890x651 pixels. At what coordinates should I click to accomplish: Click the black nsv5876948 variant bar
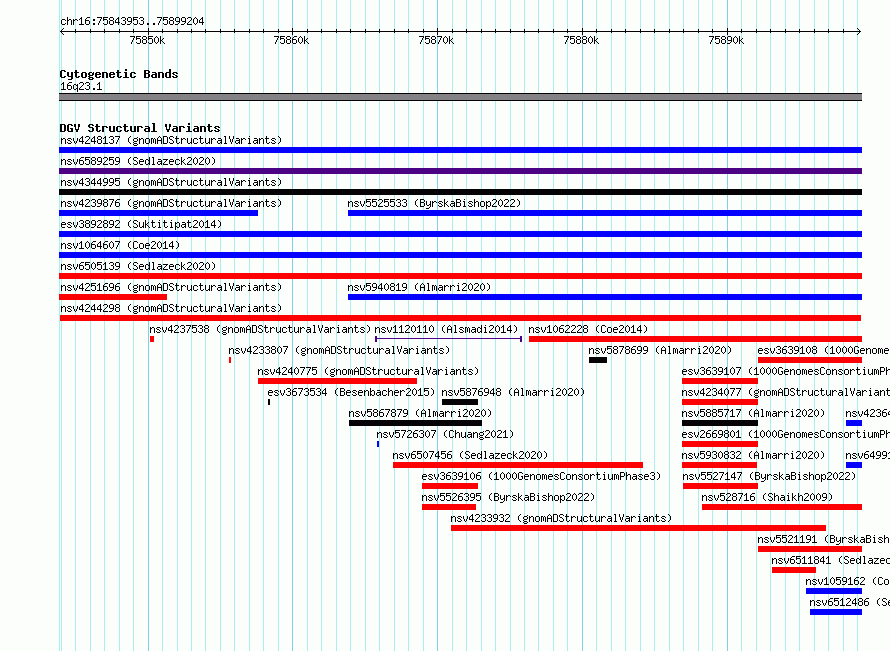pyautogui.click(x=460, y=402)
